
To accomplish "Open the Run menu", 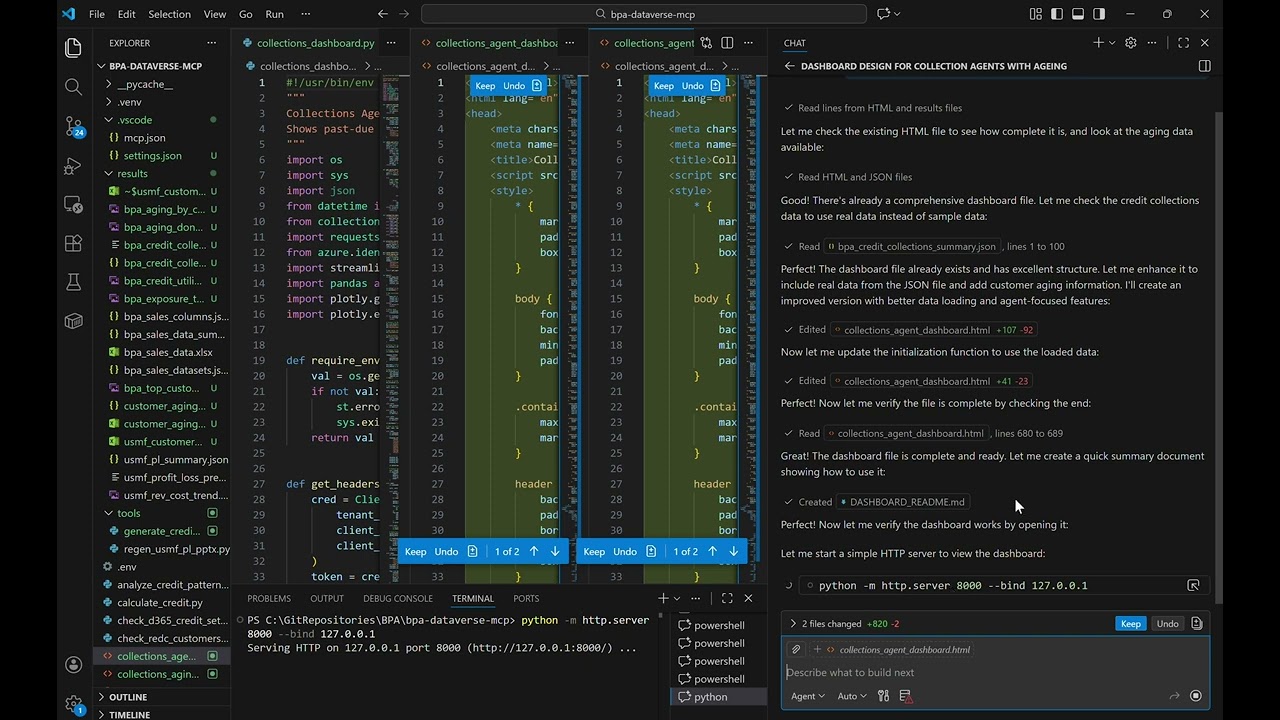I will 274,14.
